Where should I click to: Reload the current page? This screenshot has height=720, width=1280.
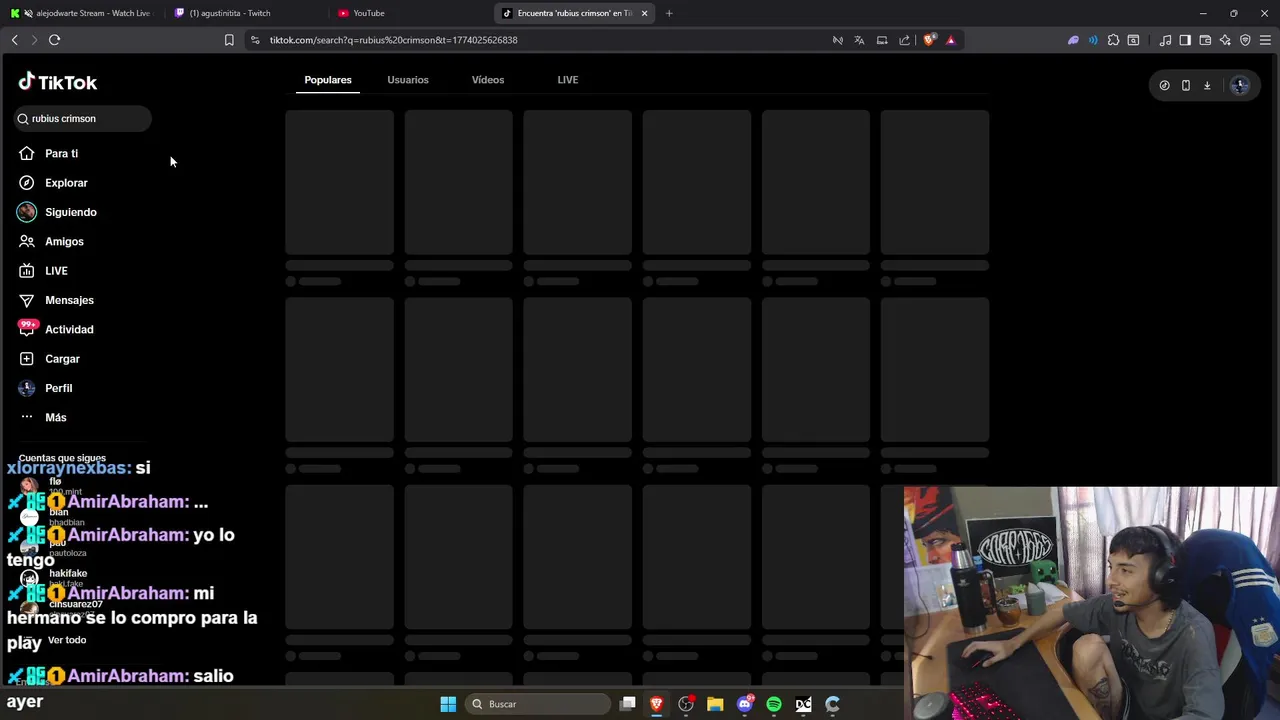(54, 40)
